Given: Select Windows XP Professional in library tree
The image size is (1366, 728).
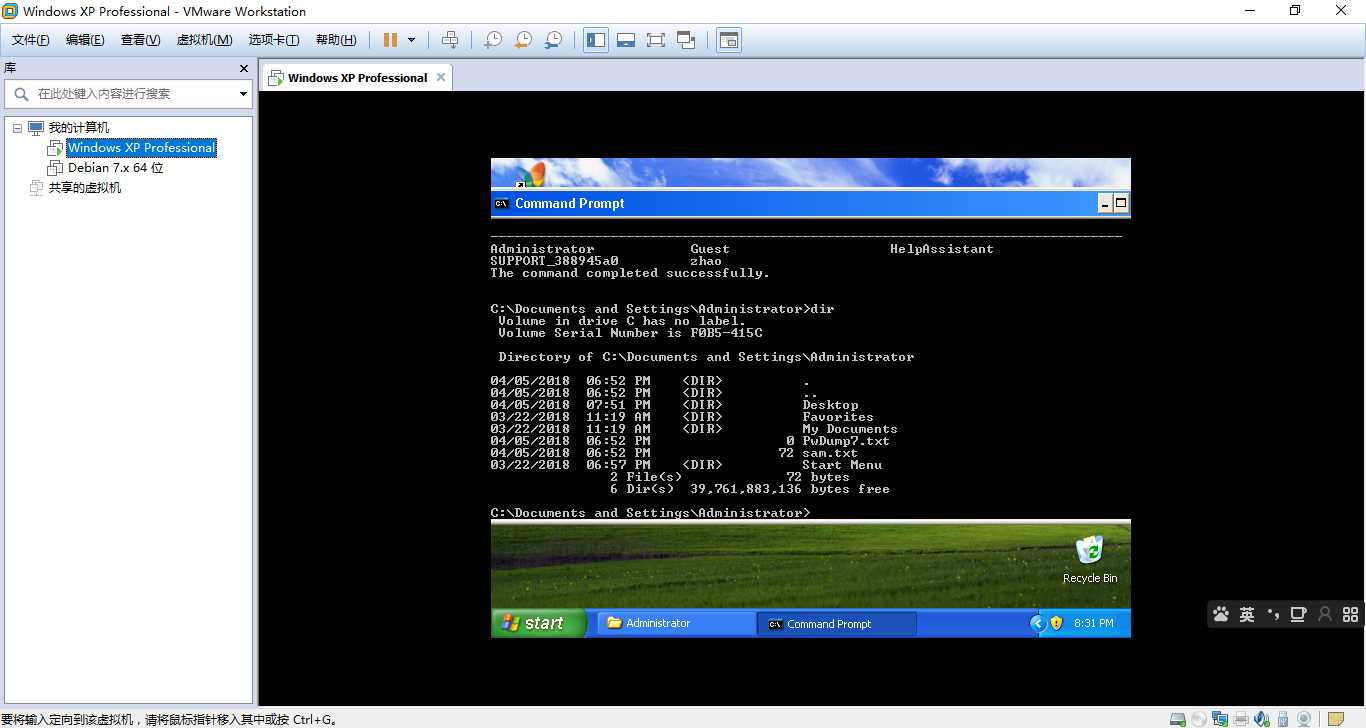Looking at the screenshot, I should 141,148.
